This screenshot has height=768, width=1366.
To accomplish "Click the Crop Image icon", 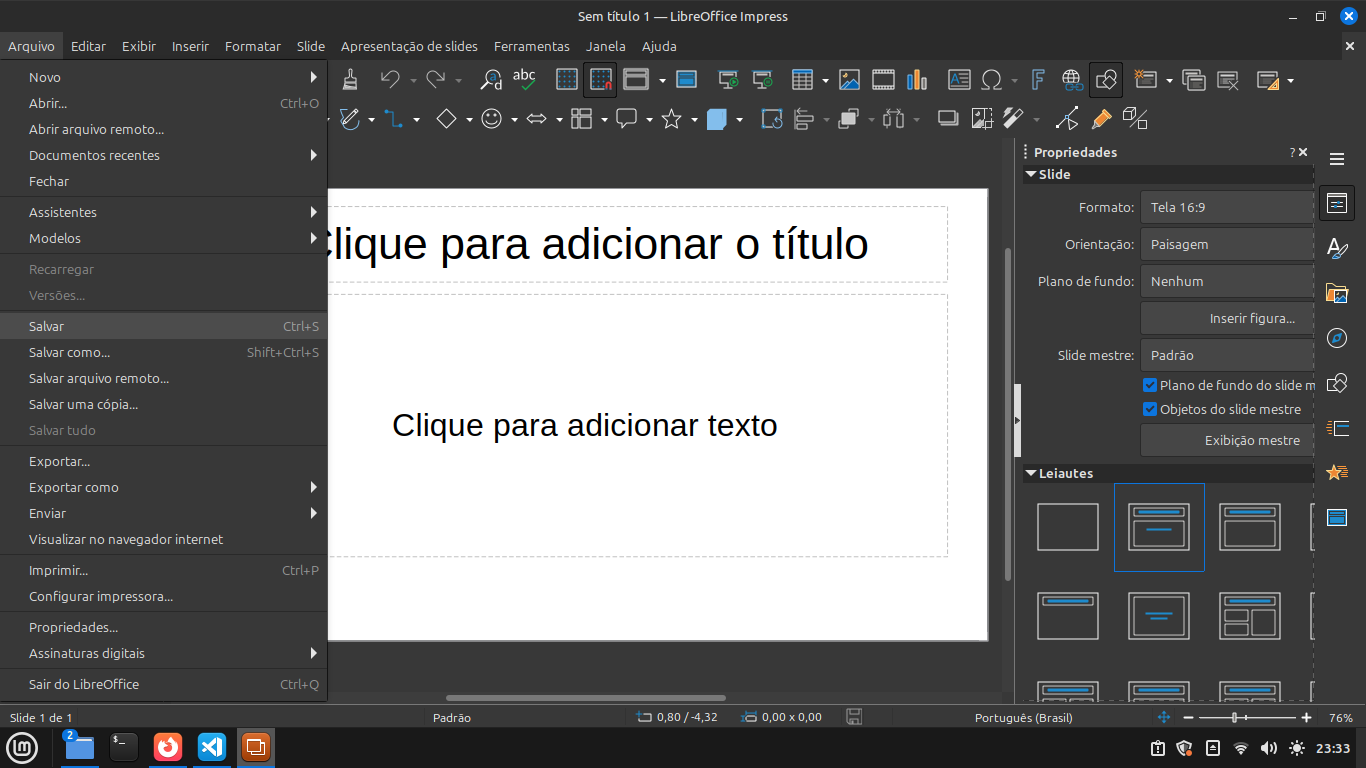I will coord(981,119).
